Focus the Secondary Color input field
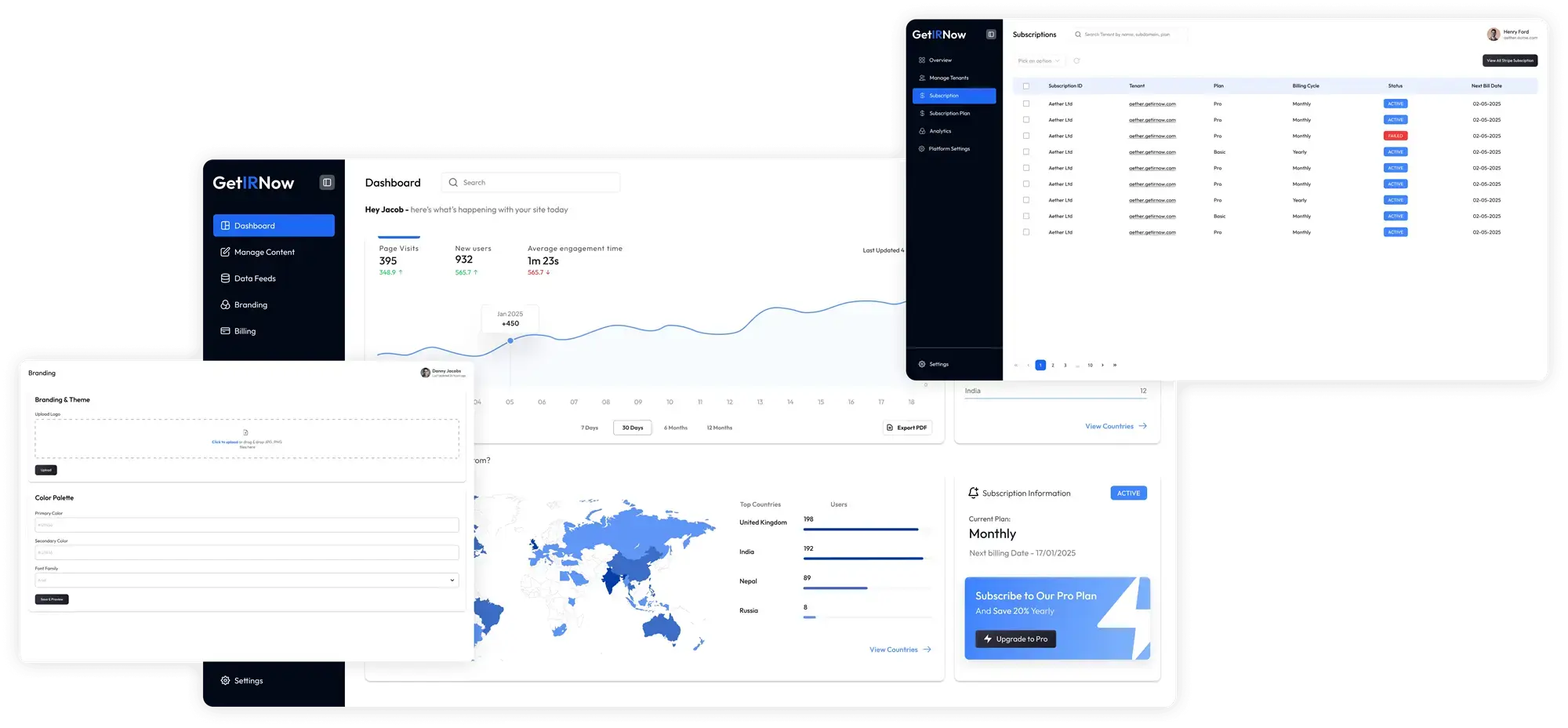 click(x=247, y=552)
